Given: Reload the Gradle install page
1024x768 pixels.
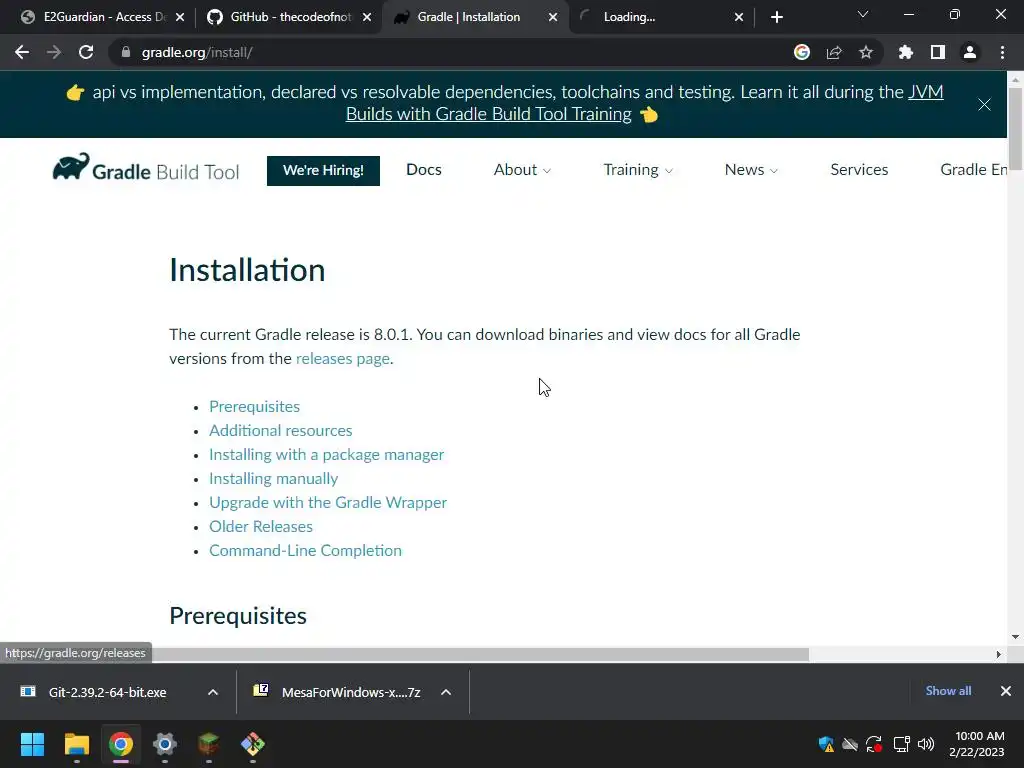Looking at the screenshot, I should click(x=86, y=52).
